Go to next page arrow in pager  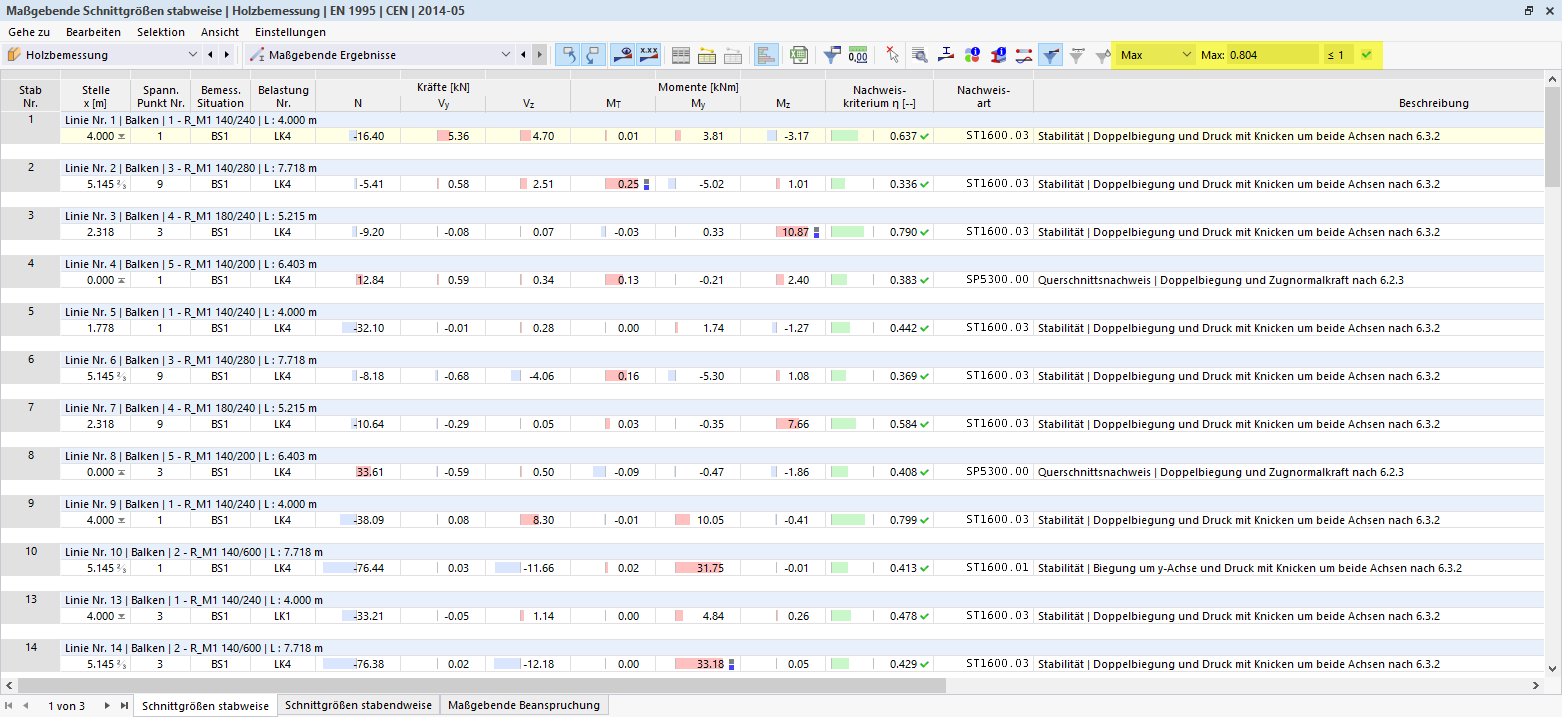106,705
